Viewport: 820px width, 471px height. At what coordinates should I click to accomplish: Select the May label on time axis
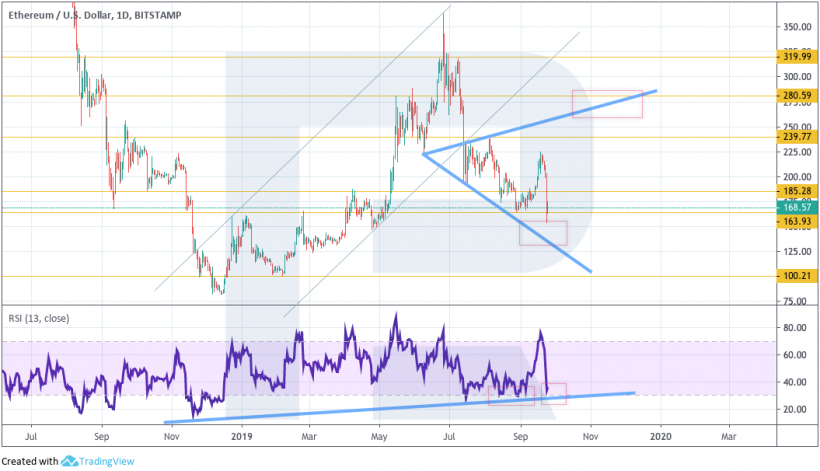pos(381,436)
